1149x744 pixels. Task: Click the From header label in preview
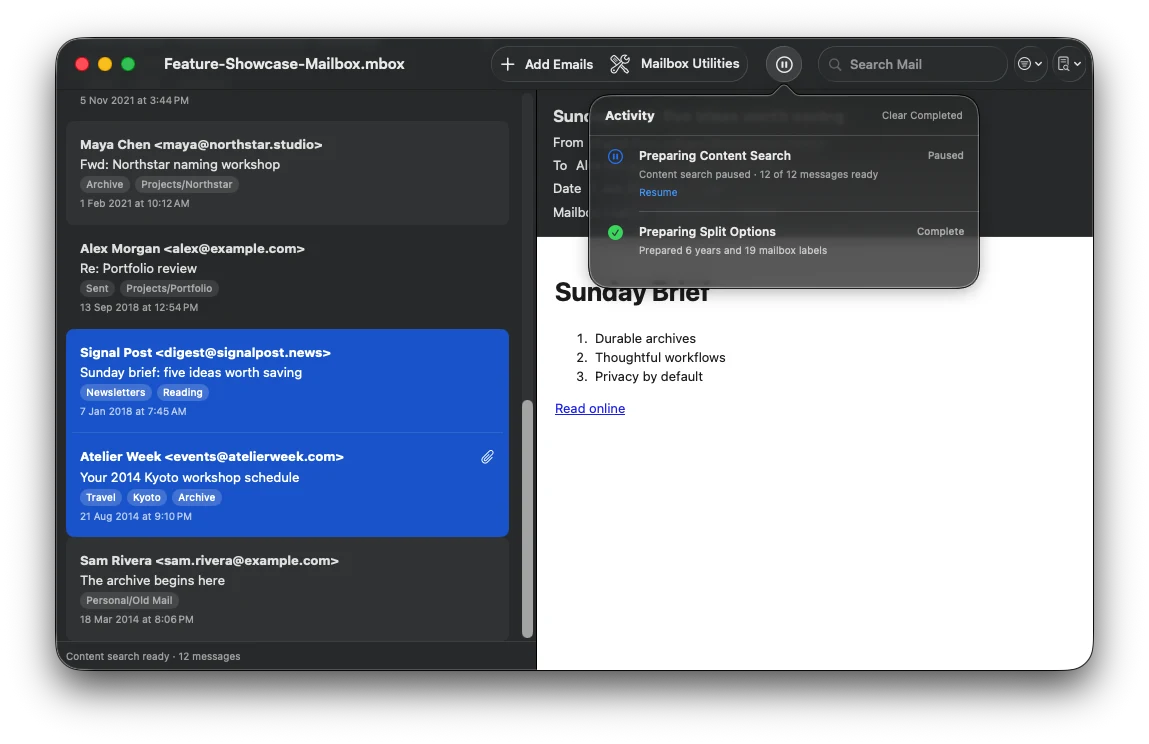(x=569, y=143)
